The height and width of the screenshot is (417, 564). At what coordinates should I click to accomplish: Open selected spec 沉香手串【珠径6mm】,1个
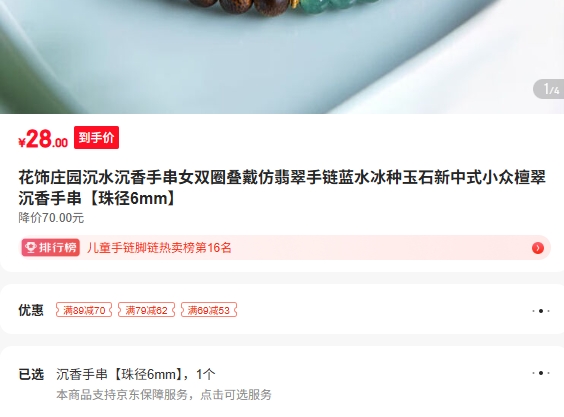(136, 374)
